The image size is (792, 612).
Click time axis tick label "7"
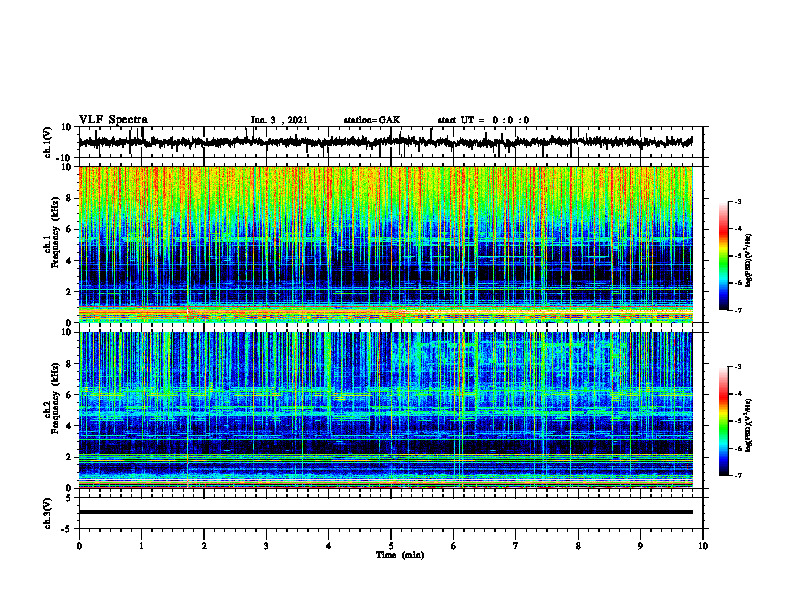pos(516,546)
